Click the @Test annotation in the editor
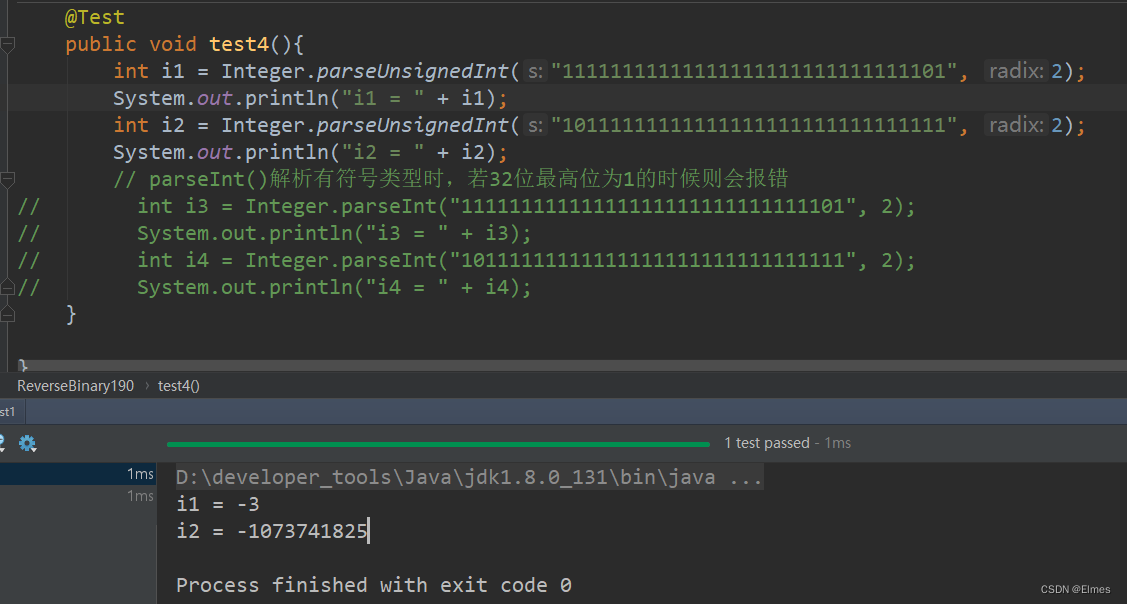The height and width of the screenshot is (604, 1127). click(94, 17)
